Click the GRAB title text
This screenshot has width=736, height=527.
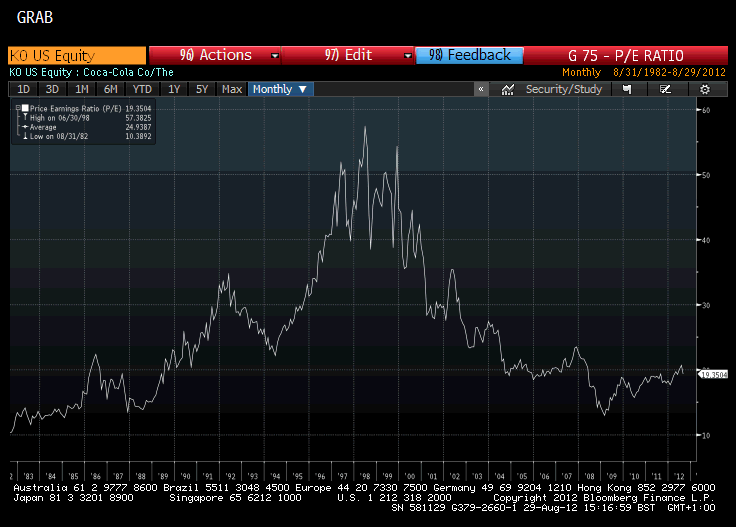point(35,17)
